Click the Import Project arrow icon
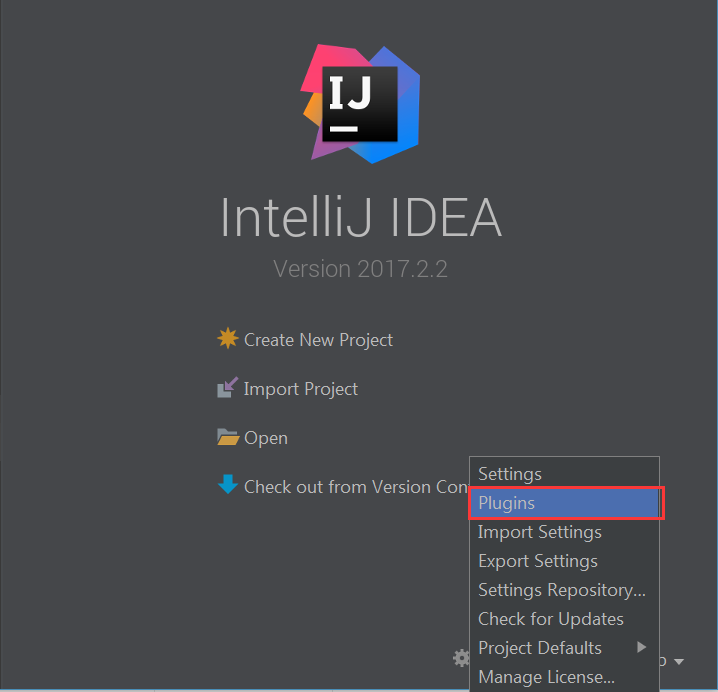 pyautogui.click(x=228, y=387)
